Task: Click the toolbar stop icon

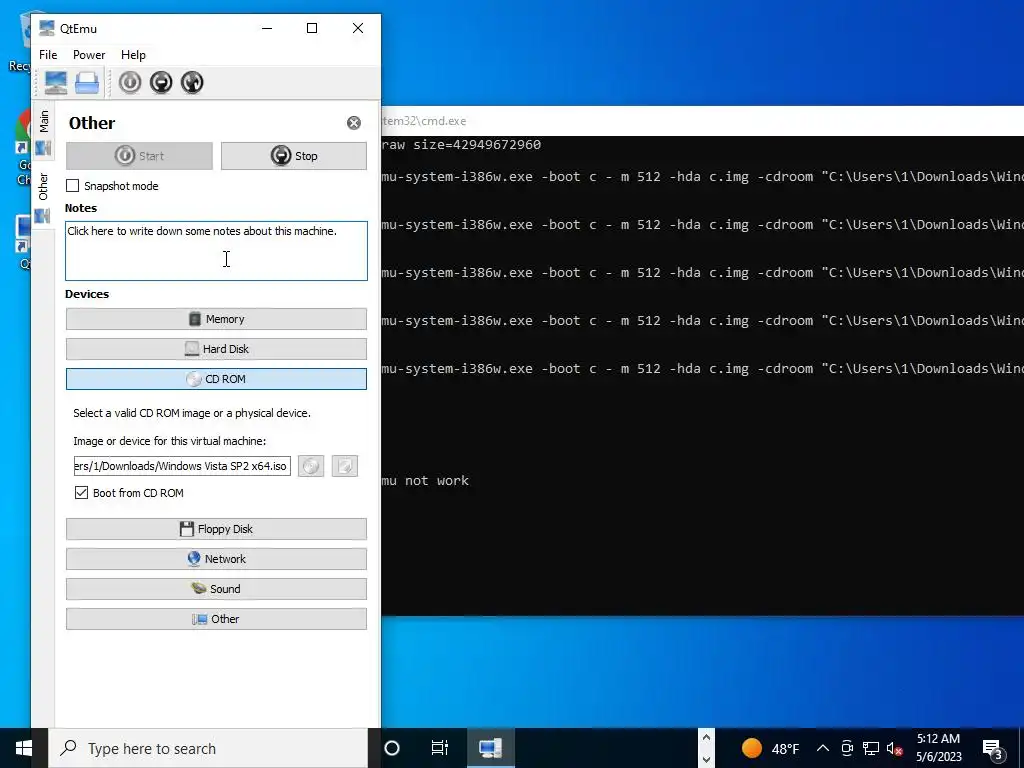Action: coord(161,82)
